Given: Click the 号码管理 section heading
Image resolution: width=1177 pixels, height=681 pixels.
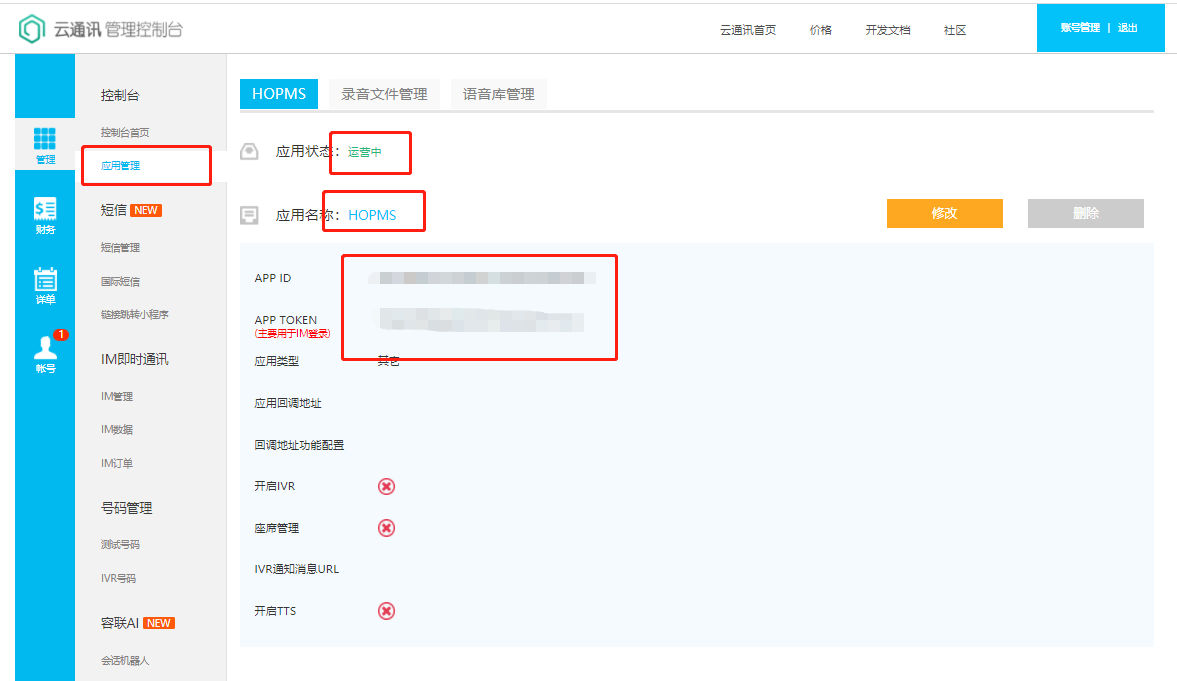Looking at the screenshot, I should pos(127,508).
